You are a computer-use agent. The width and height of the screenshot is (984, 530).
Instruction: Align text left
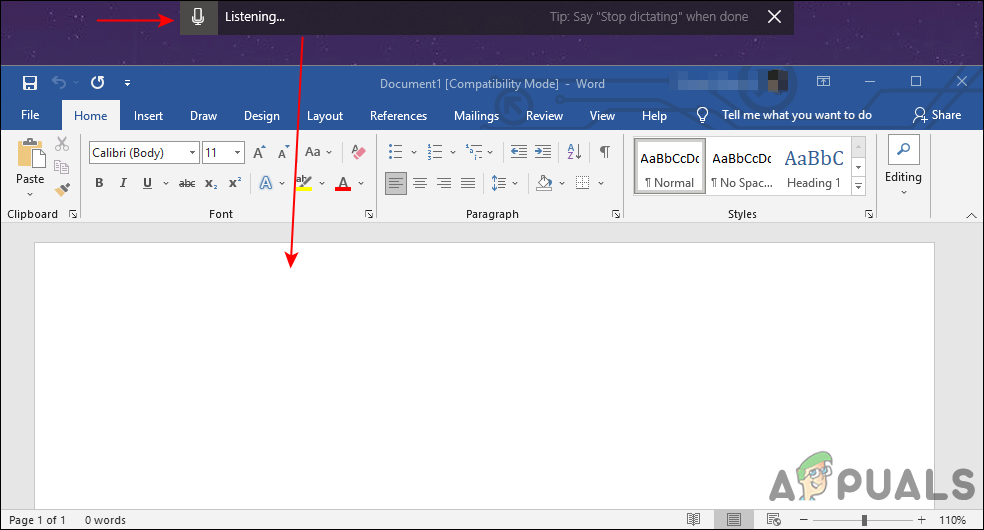[395, 183]
